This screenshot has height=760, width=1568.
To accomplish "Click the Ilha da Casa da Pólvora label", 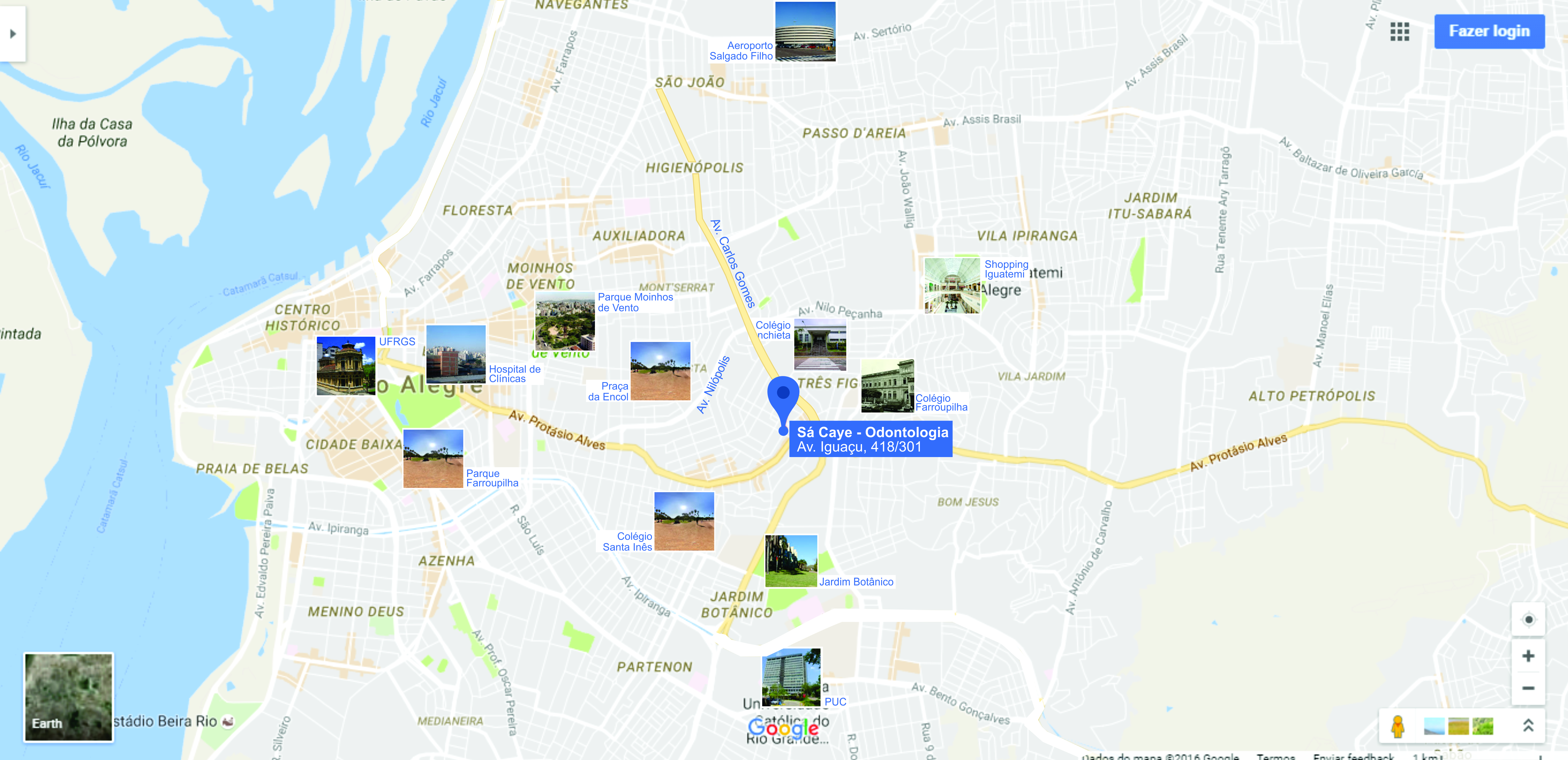I will tap(92, 133).
